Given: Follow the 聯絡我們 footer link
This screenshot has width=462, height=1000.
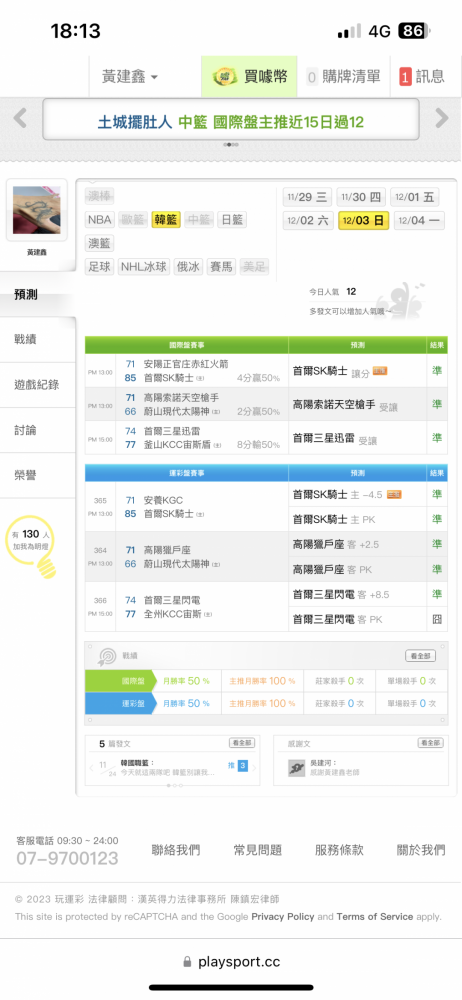Looking at the screenshot, I should point(175,850).
